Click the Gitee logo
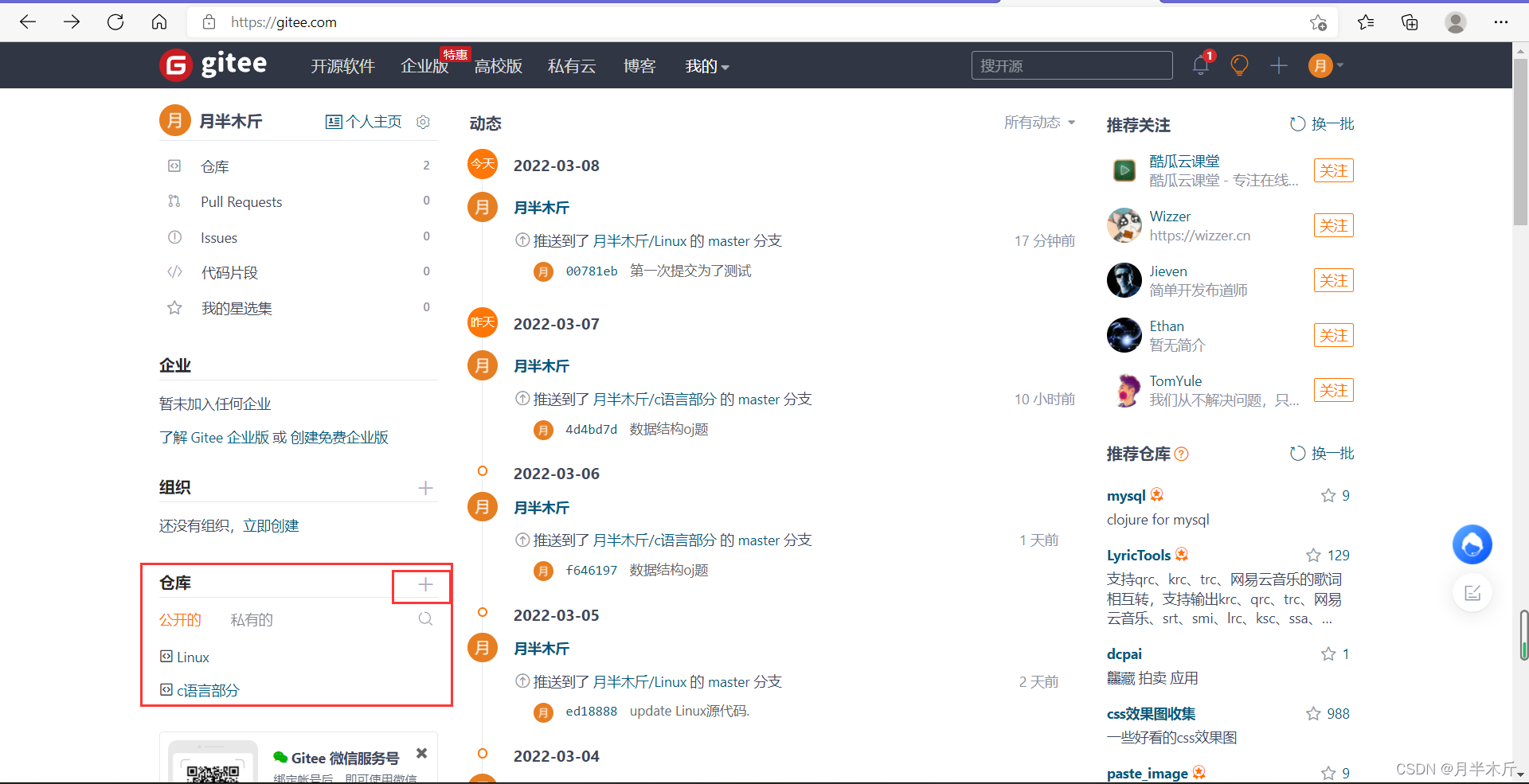 [x=213, y=64]
